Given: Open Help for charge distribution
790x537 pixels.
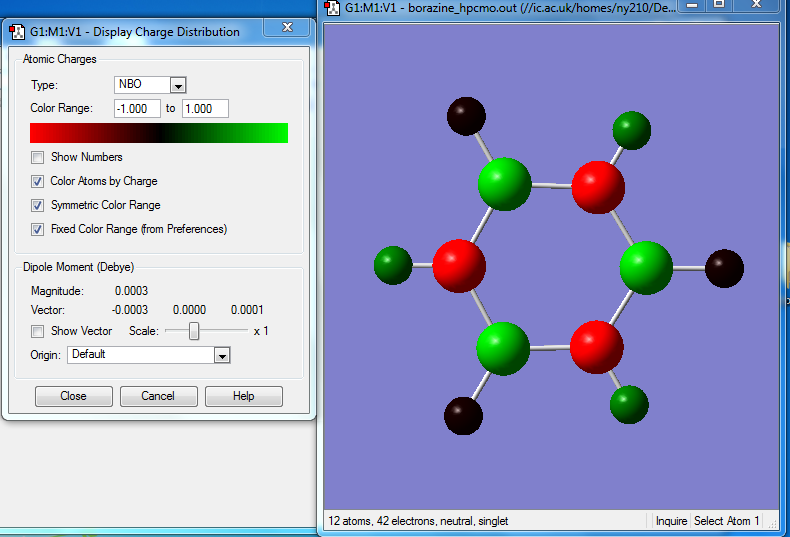Looking at the screenshot, I should click(243, 396).
